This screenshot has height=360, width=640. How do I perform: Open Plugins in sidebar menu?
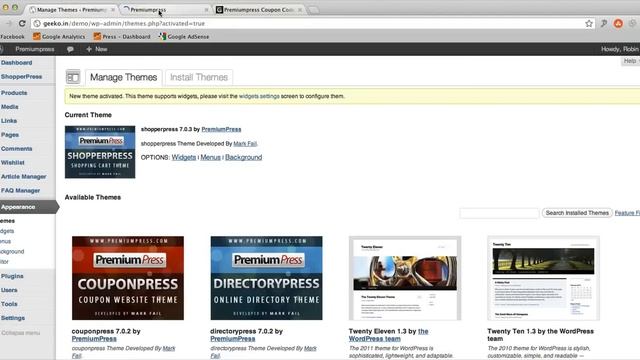coord(12,276)
